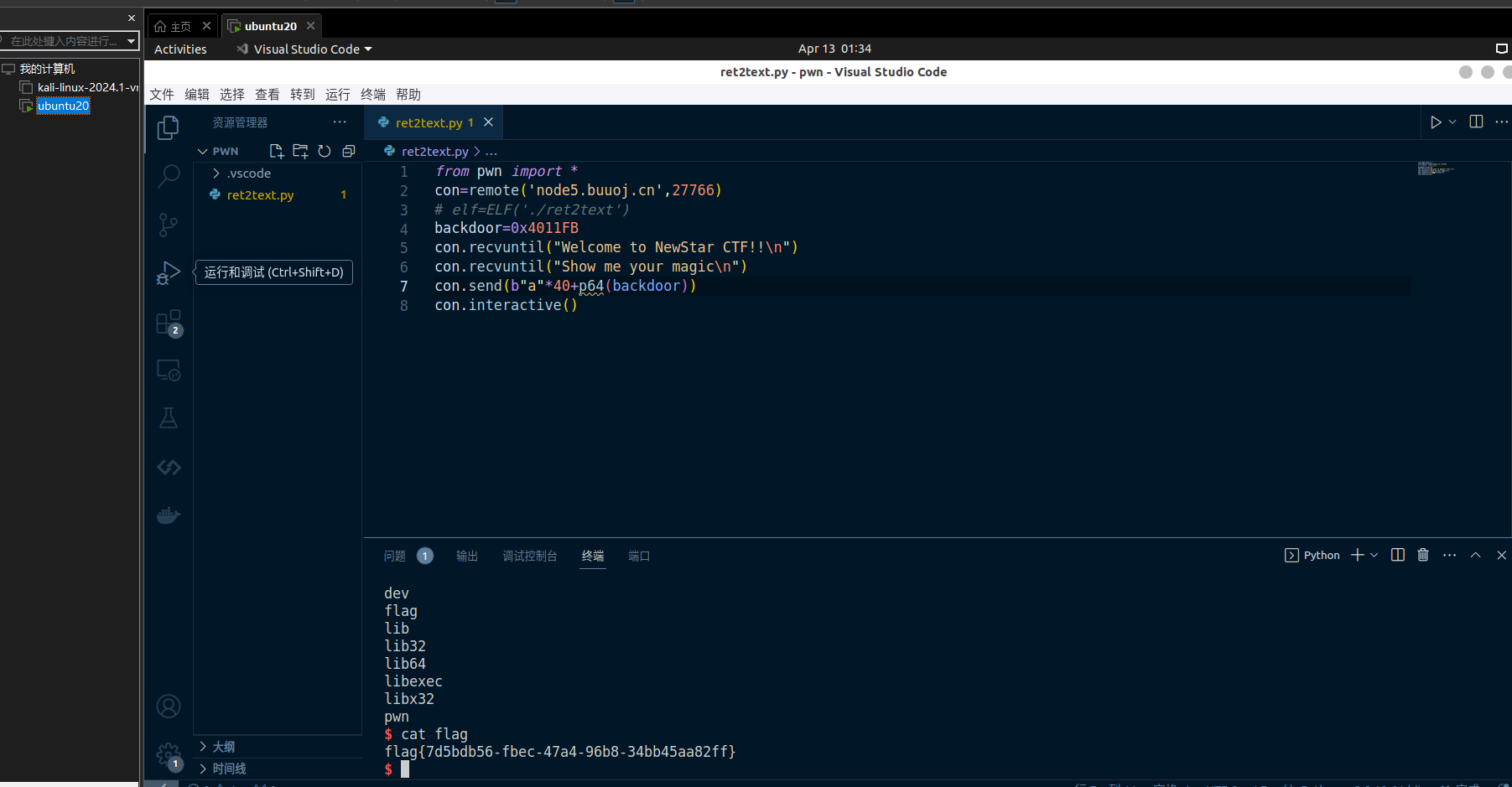Split the editor to the right
This screenshot has height=787, width=1512.
[1477, 122]
